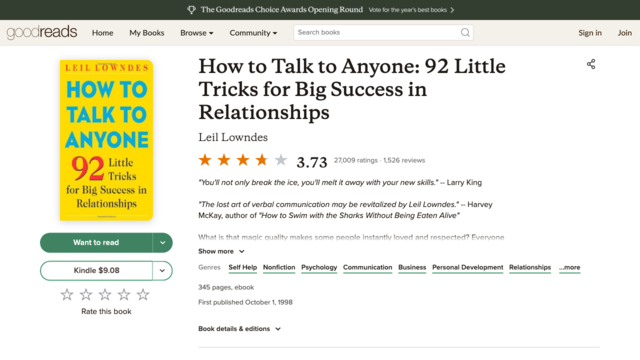
Task: Open the Psychology genre
Action: coord(319,267)
